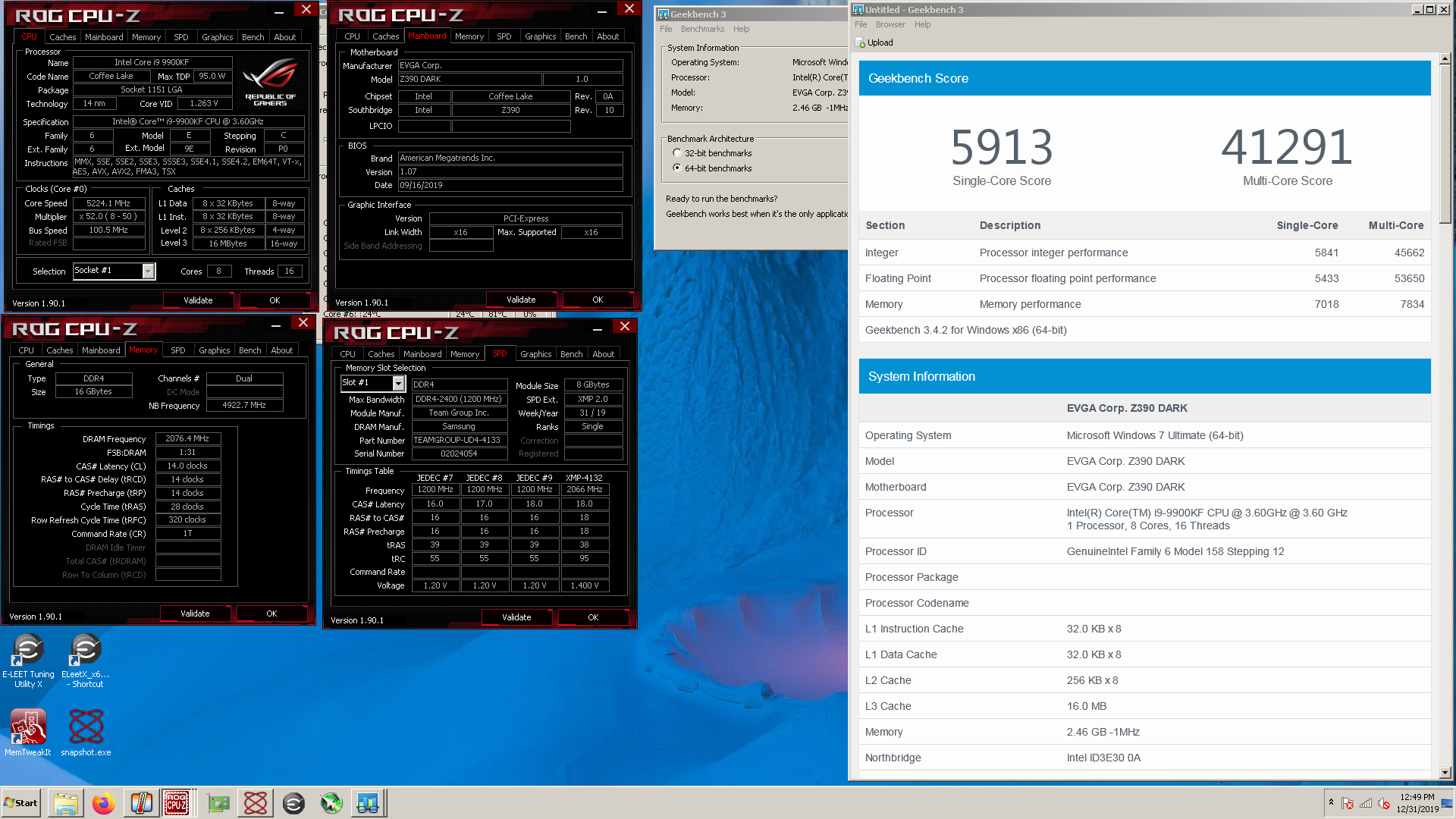
Task: Click the Core Speed 5224.1 MHz field
Action: coord(108,203)
